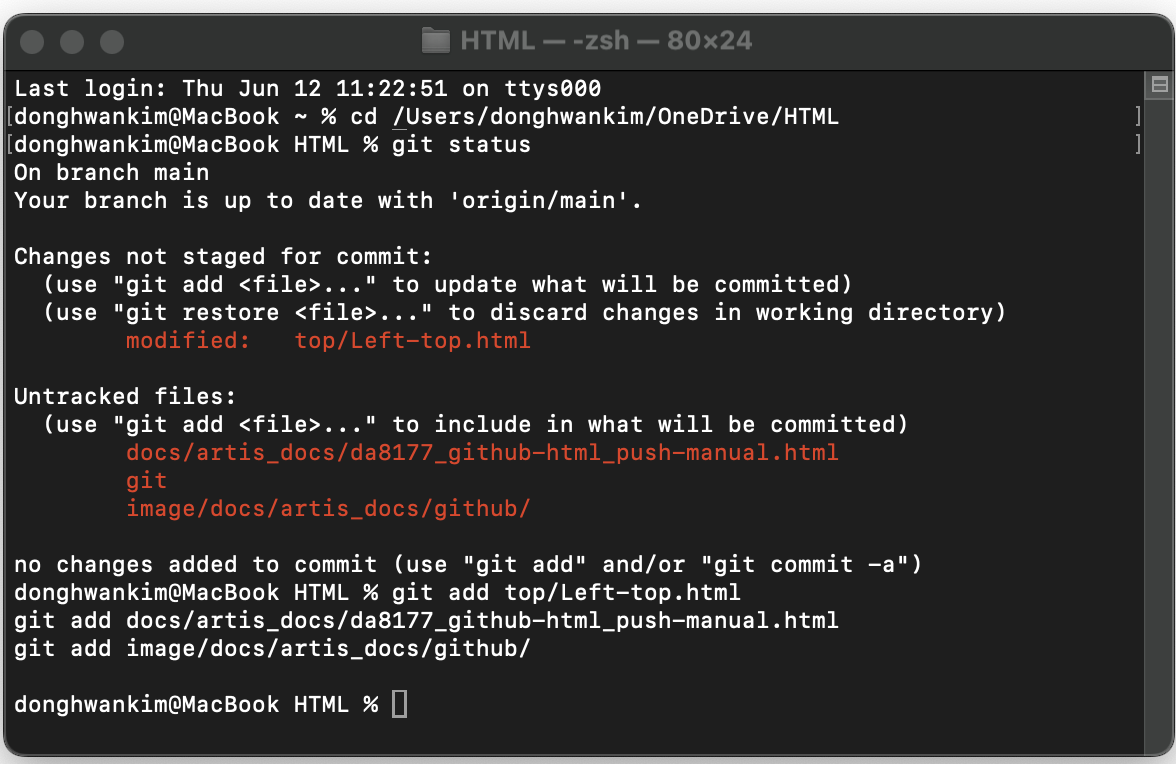Click the cursor block at the last prompt

tap(400, 704)
